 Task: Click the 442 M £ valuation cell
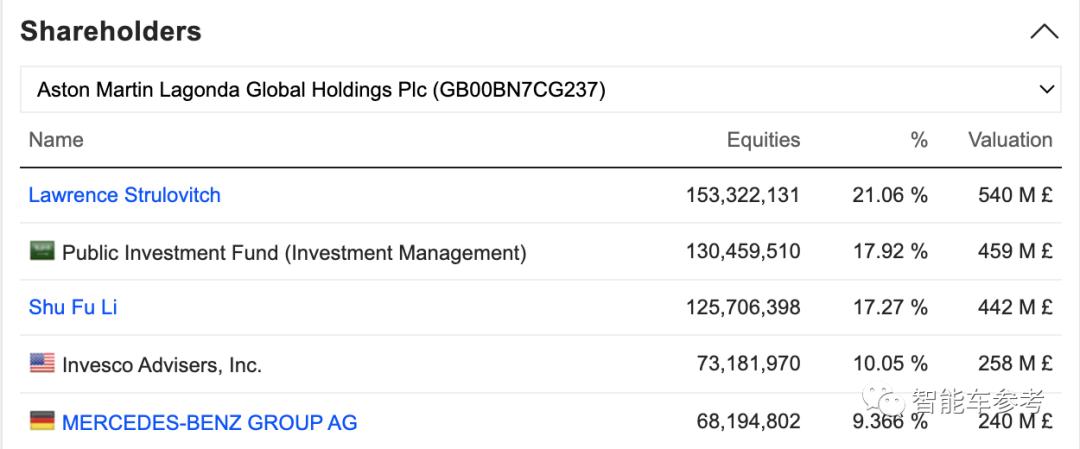click(1015, 307)
